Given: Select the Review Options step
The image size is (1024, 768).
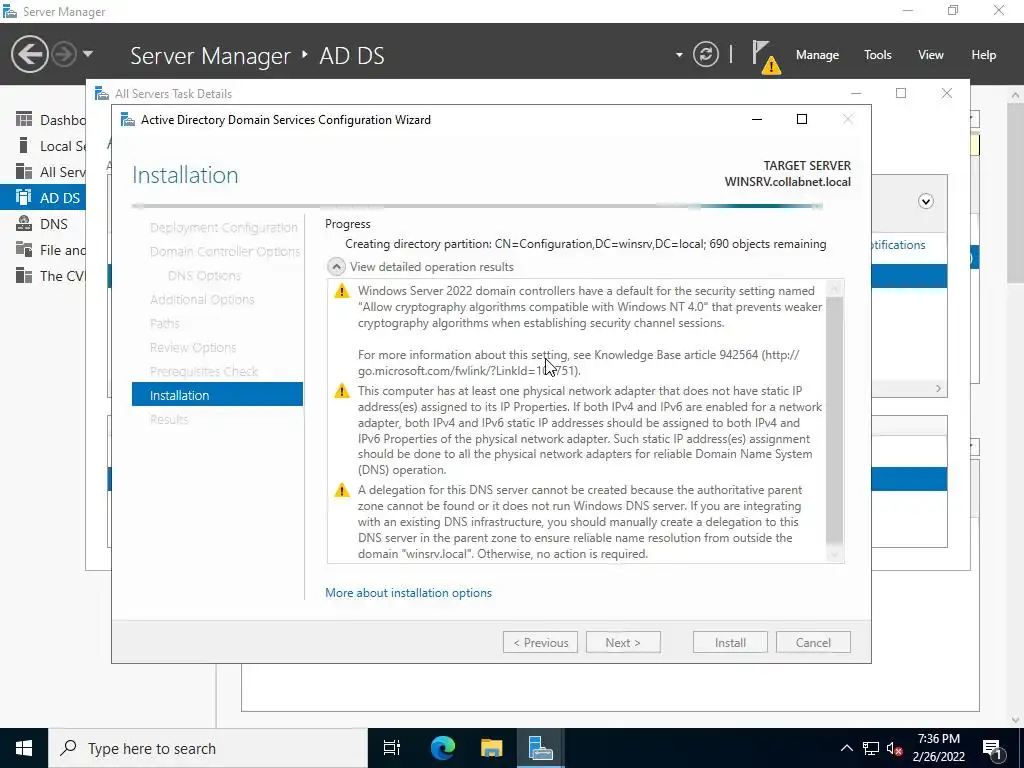Looking at the screenshot, I should click(x=193, y=347).
